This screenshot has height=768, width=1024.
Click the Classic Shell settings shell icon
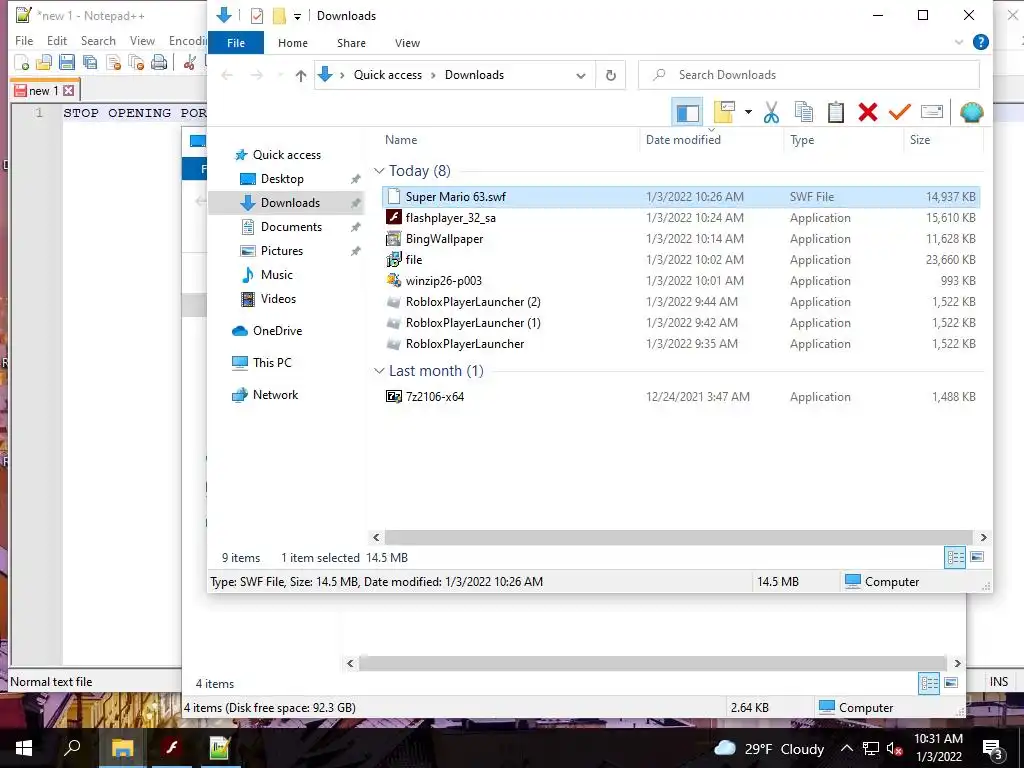coord(972,112)
